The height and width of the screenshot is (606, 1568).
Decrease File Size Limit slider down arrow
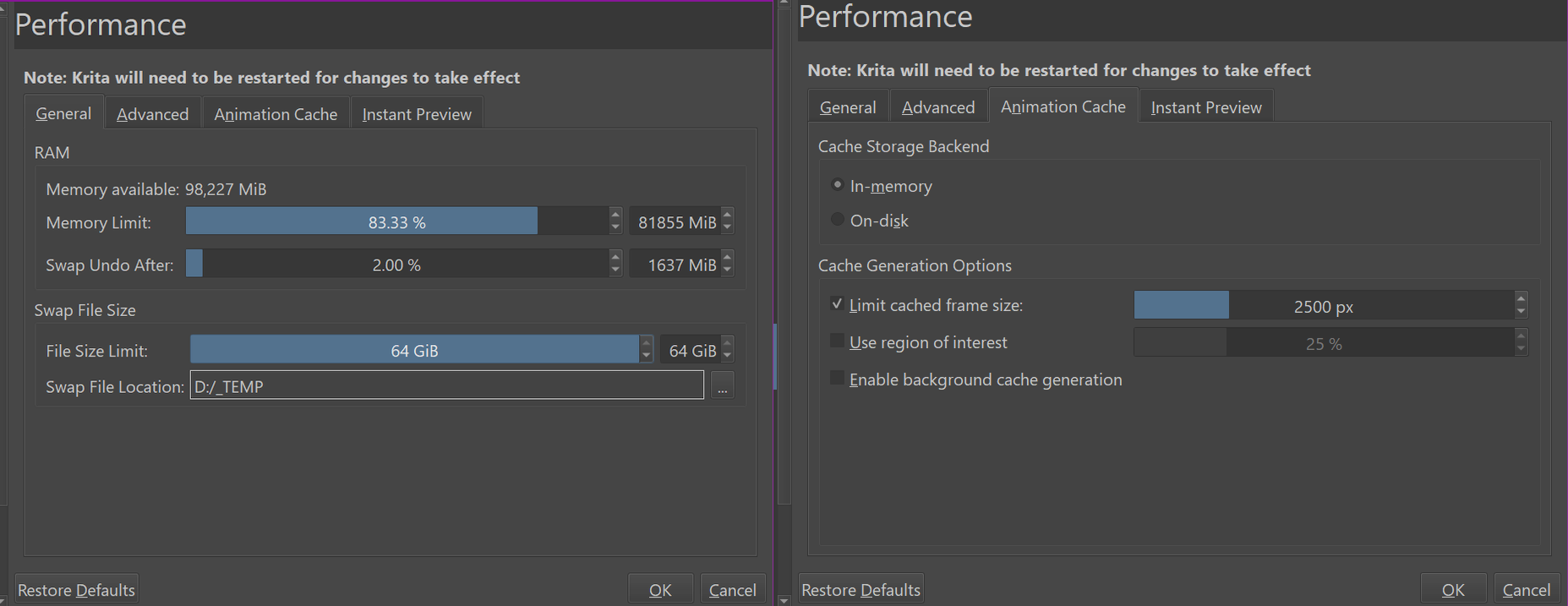pos(647,356)
